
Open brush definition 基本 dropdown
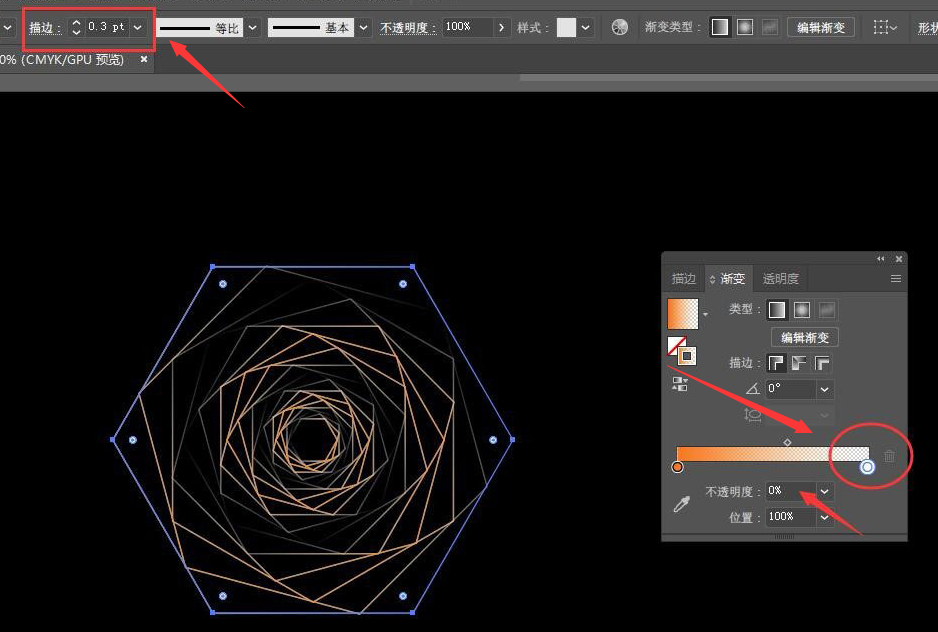pyautogui.click(x=363, y=28)
